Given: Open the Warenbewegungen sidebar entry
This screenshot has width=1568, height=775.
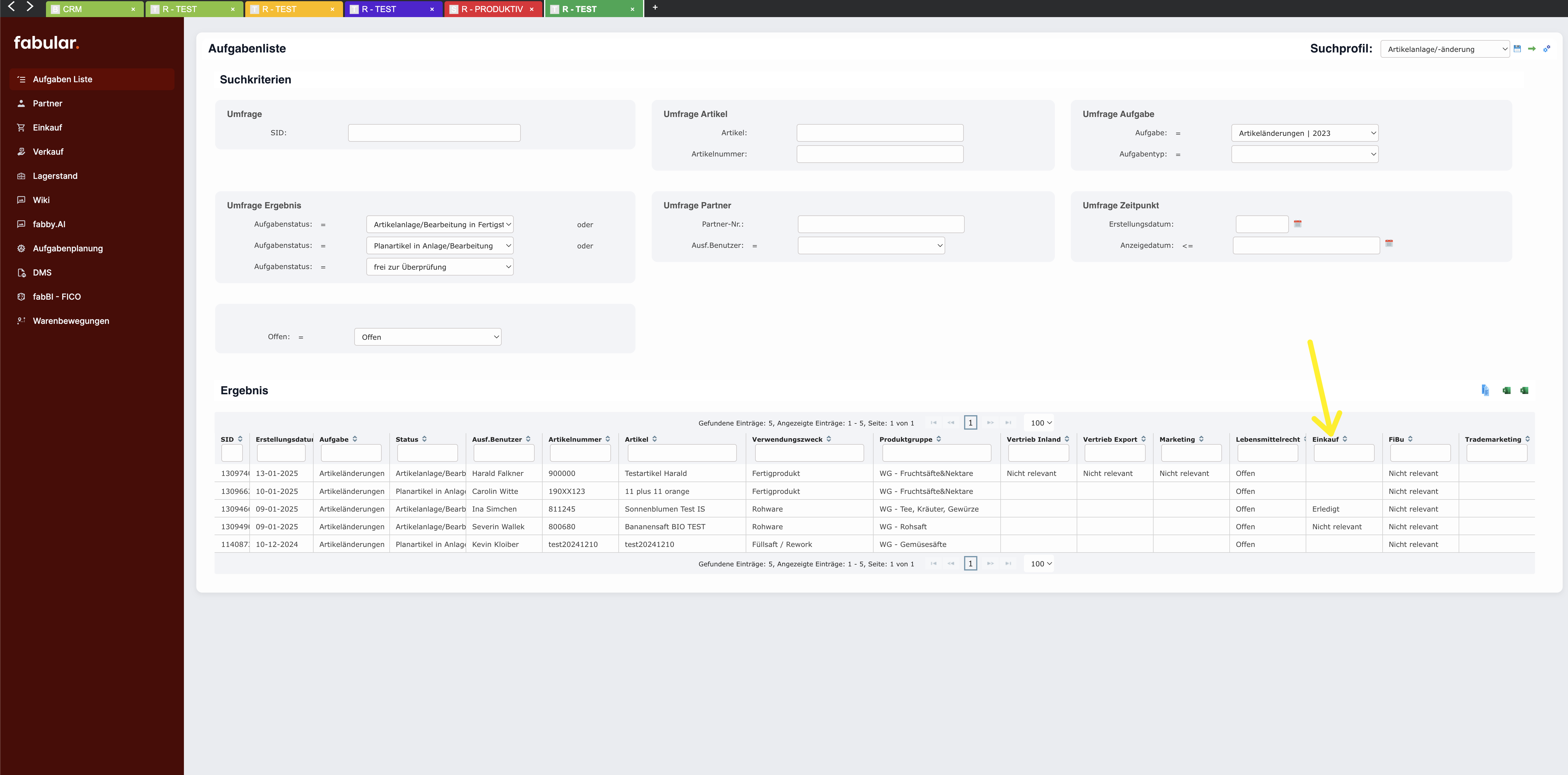Looking at the screenshot, I should coord(71,321).
